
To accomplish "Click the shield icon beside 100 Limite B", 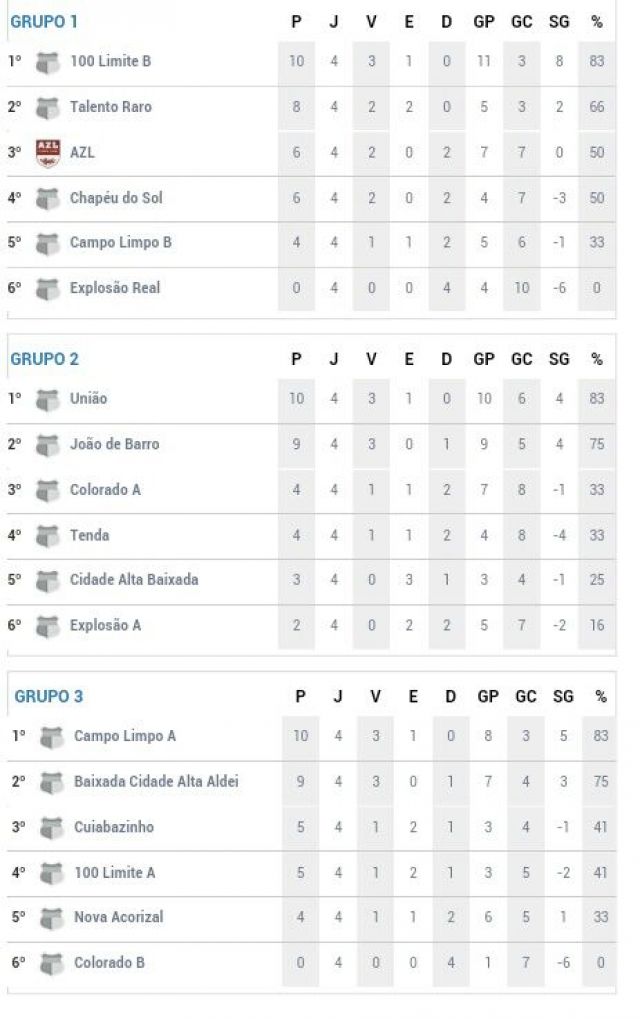I will (47, 62).
